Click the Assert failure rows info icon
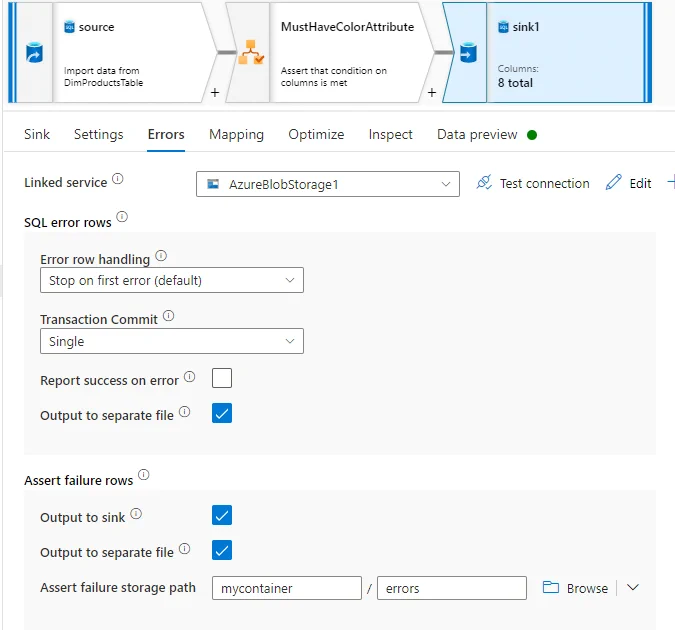The image size is (675, 630). coord(144,475)
